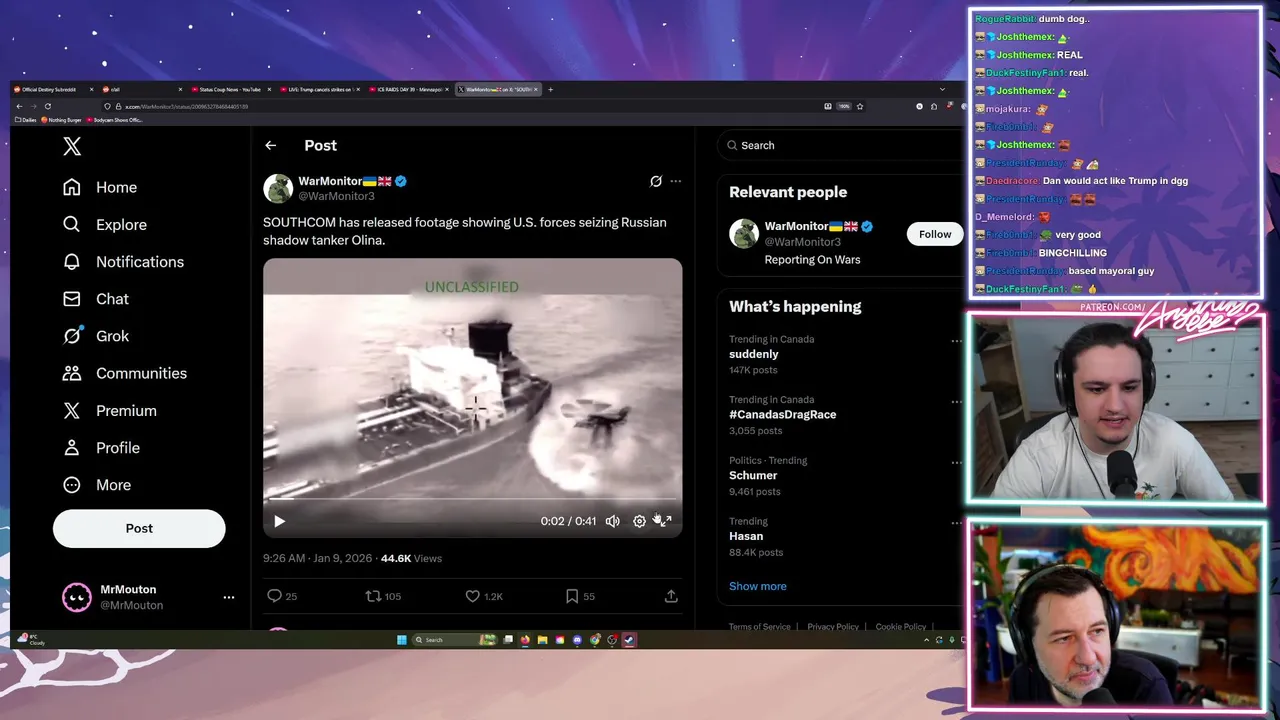Viewport: 1280px width, 720px height.
Task: Open Communities in the sidebar
Action: pos(123,373)
